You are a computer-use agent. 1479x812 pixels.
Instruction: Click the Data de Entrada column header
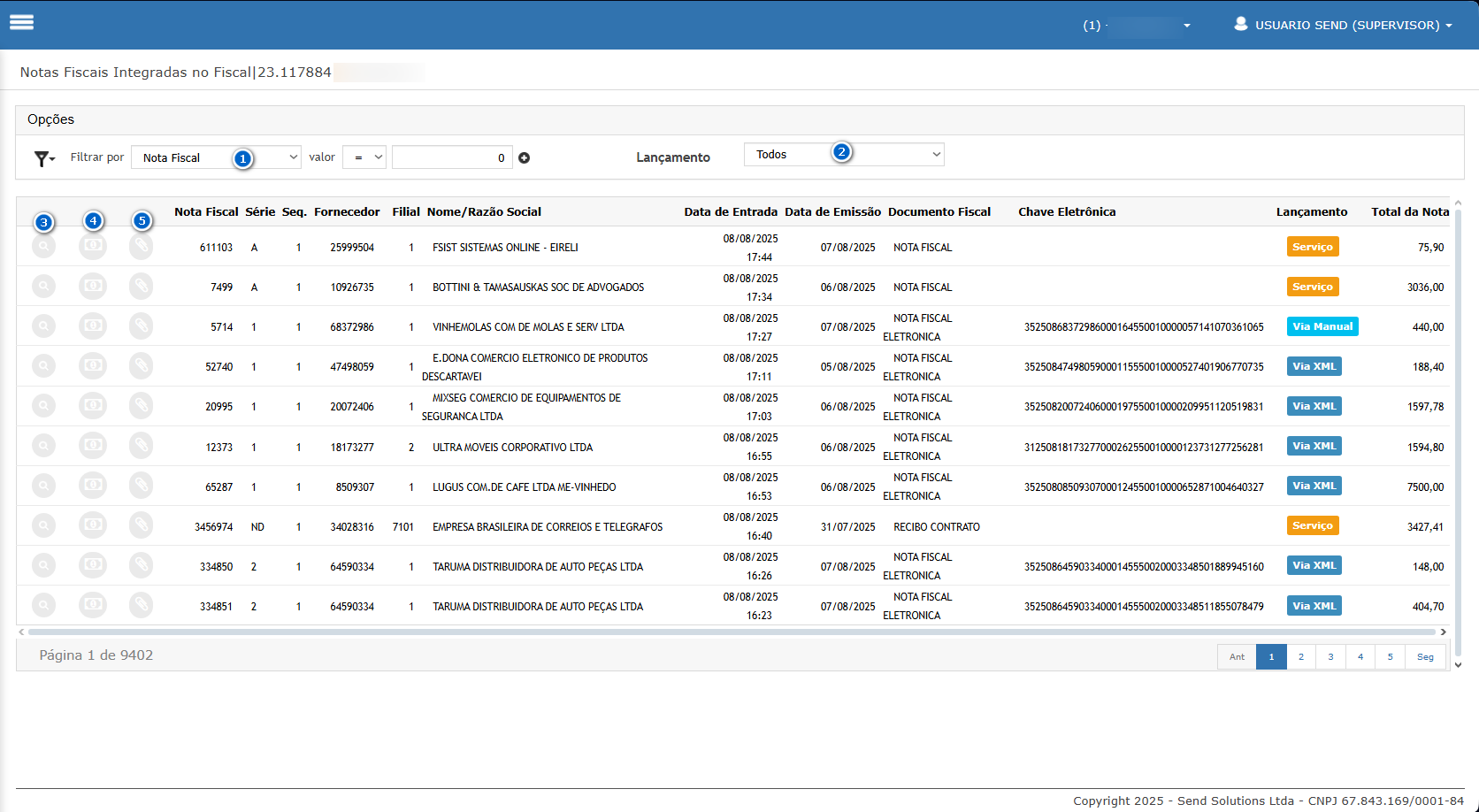point(731,211)
